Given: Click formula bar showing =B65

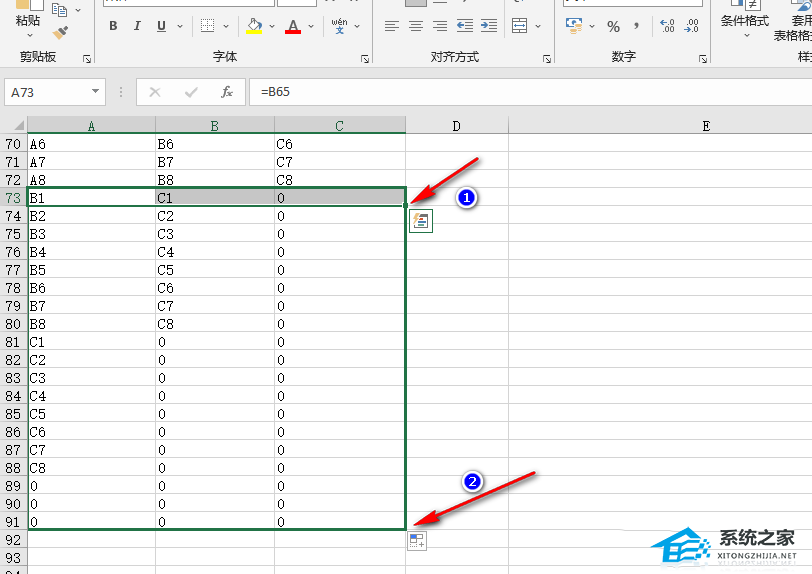Looking at the screenshot, I should pyautogui.click(x=530, y=92).
